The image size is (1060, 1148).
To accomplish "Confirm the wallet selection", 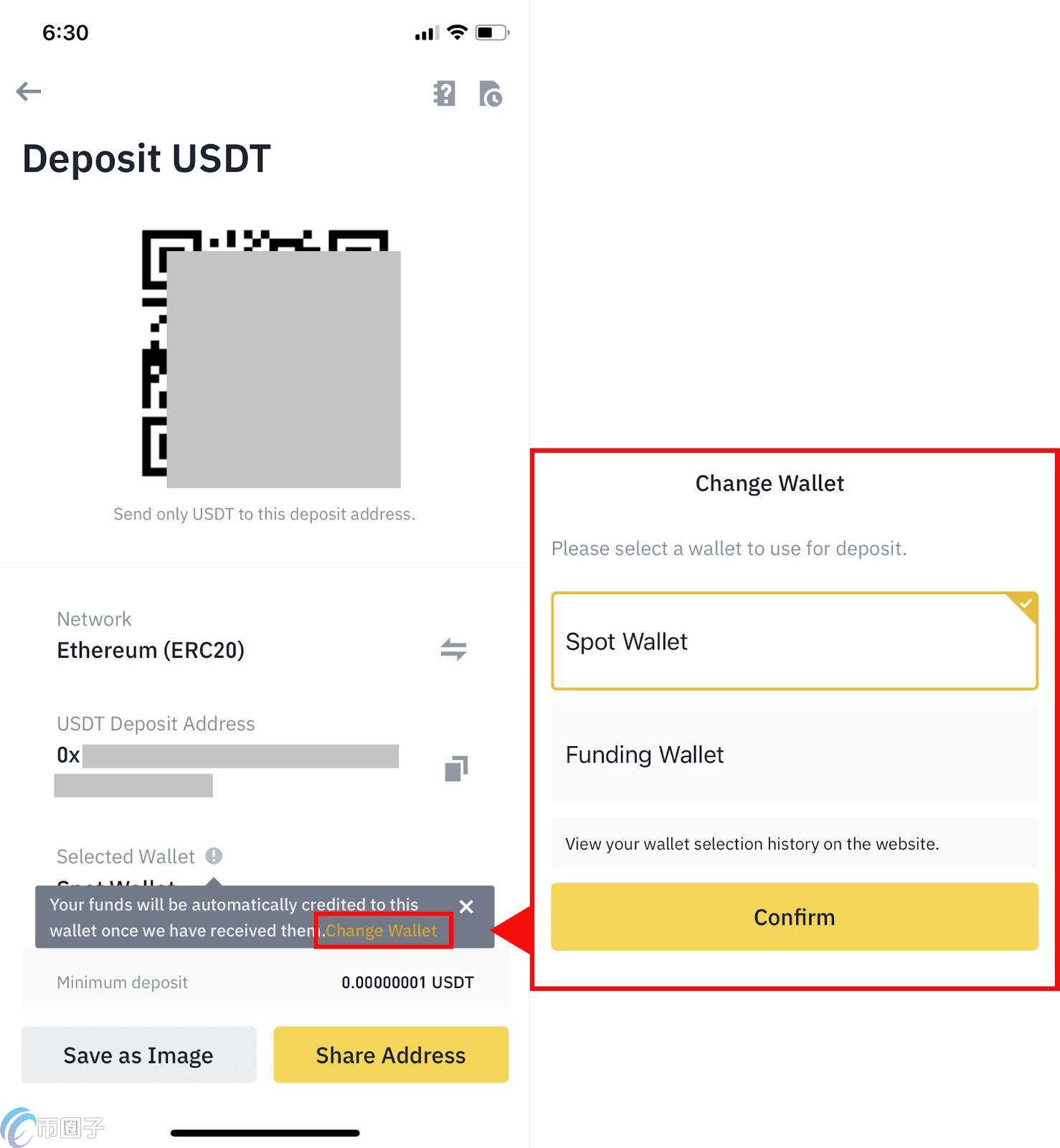I will point(795,917).
